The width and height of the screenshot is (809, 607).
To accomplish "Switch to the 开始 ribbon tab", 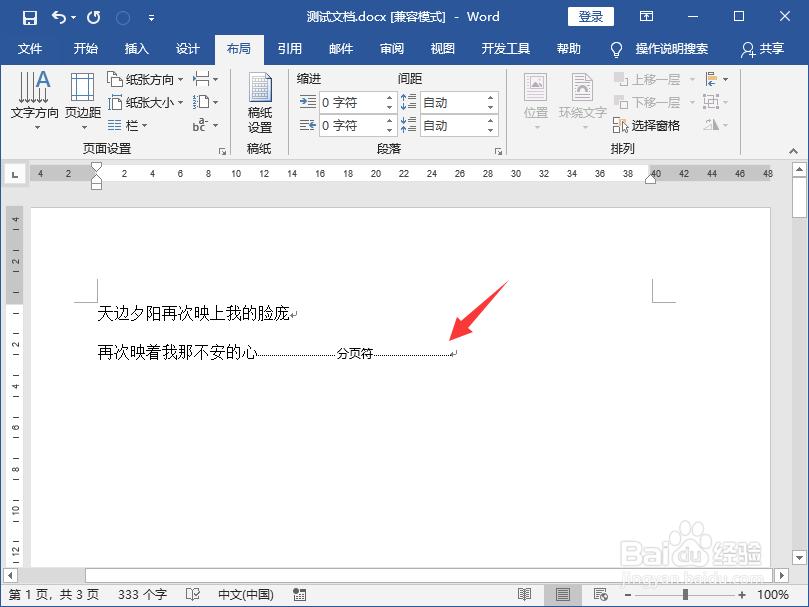I will pos(85,48).
